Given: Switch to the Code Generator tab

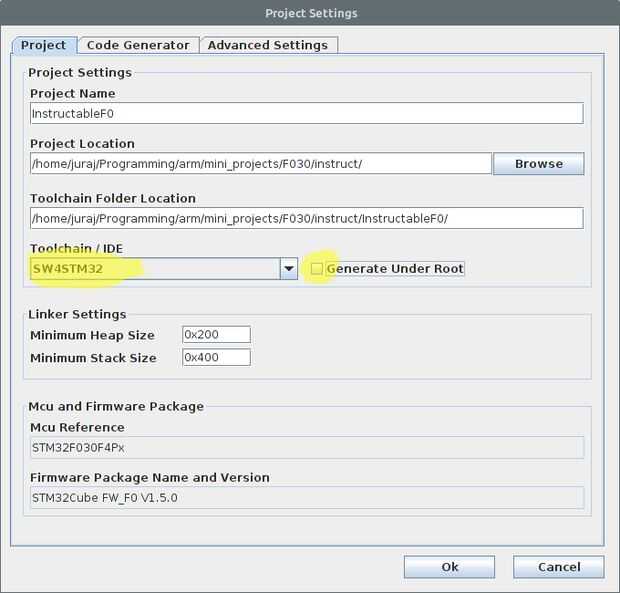Looking at the screenshot, I should [138, 45].
